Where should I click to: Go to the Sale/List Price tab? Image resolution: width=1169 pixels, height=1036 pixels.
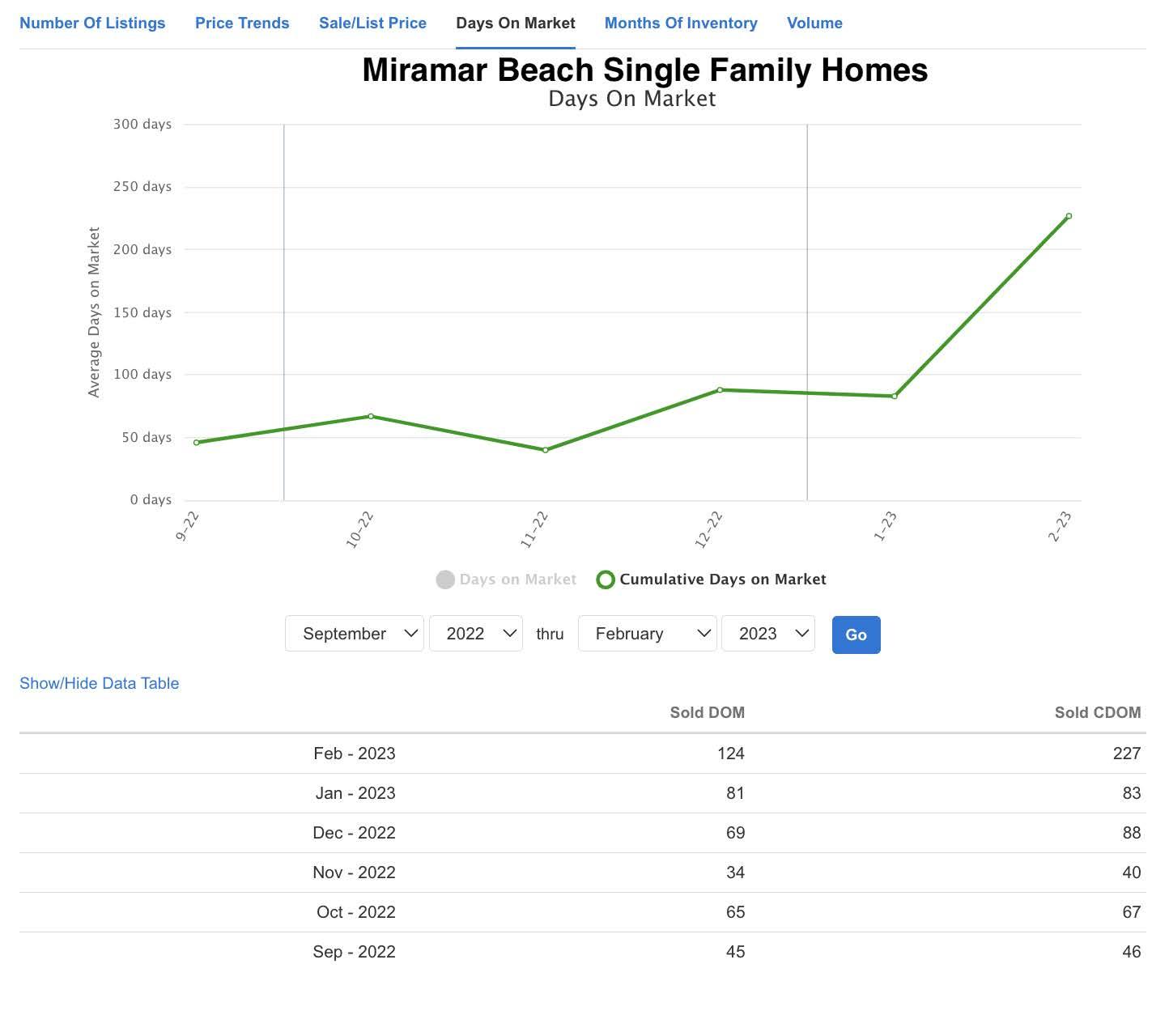point(372,23)
